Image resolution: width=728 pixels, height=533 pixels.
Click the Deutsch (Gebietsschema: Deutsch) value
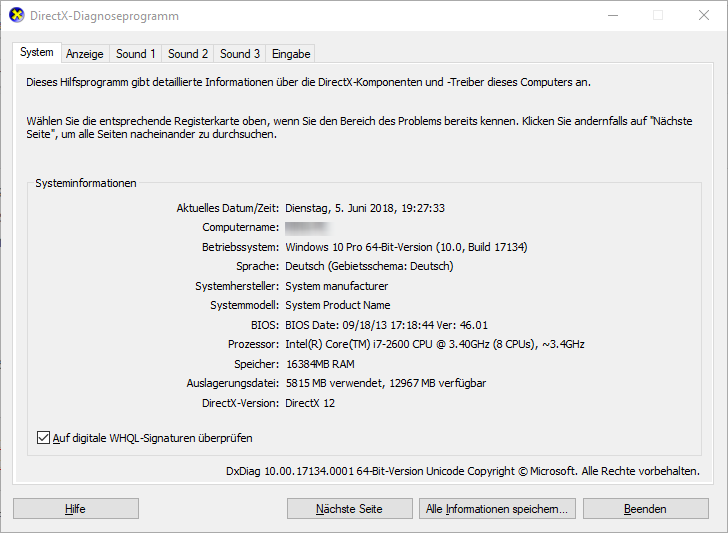click(x=369, y=266)
